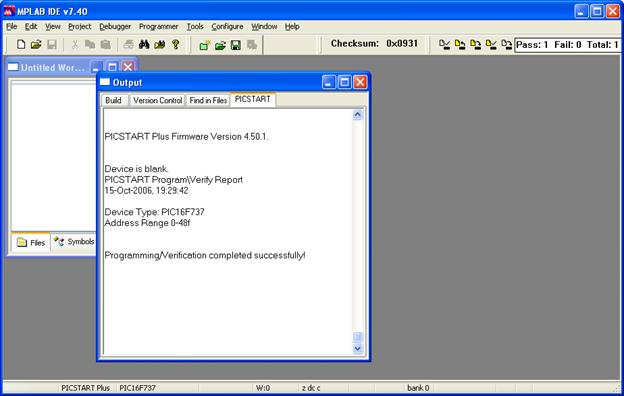Open a project with green open-folder icon
624x396 pixels.
220,45
